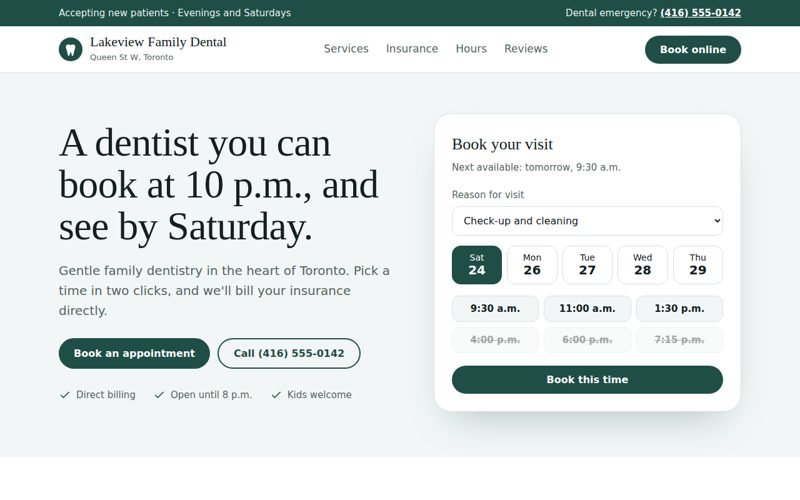The image size is (800, 500).
Task: Click the Direct billing checkmark icon
Action: [x=65, y=395]
